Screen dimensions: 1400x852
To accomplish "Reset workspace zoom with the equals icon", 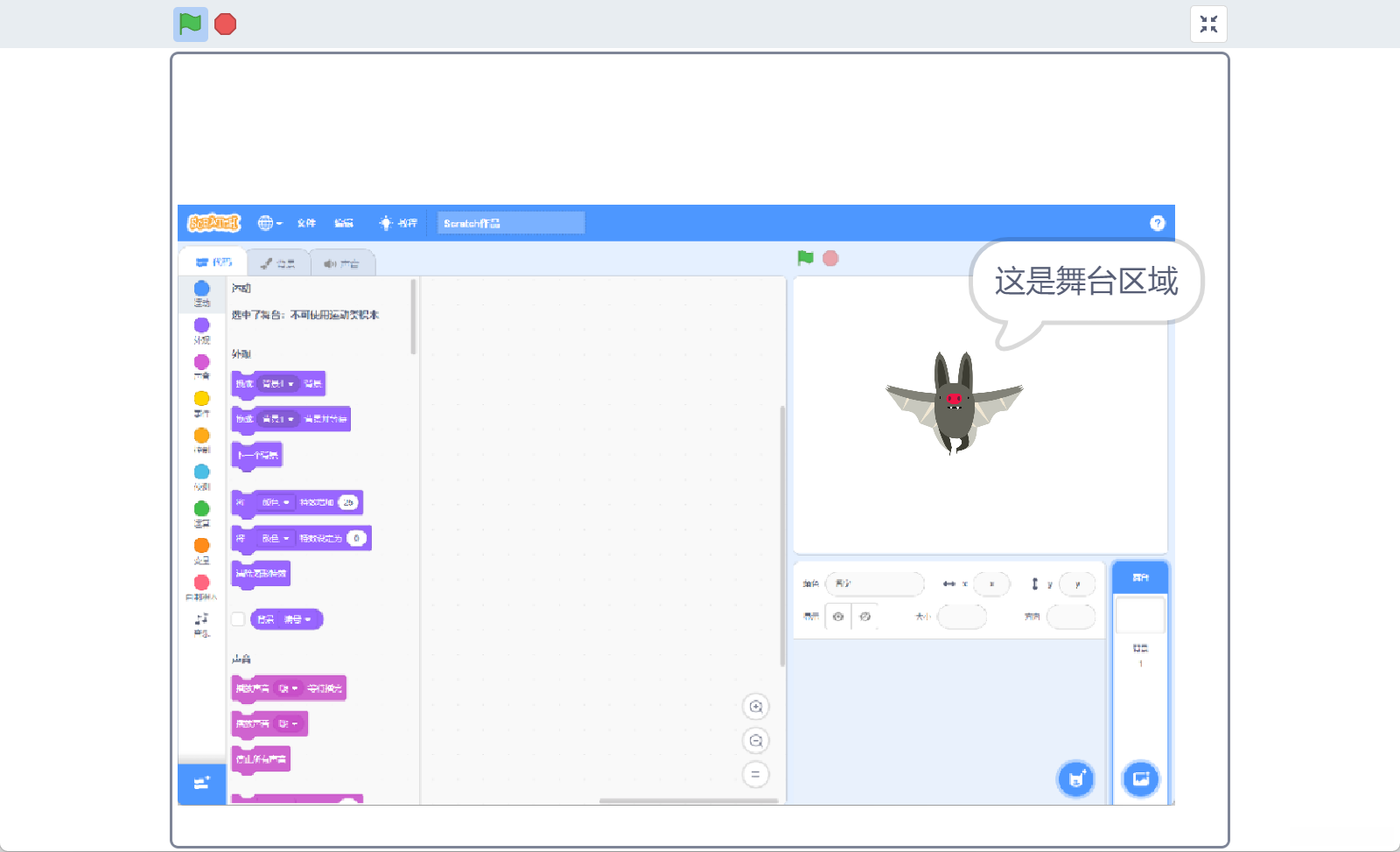I will pos(756,774).
